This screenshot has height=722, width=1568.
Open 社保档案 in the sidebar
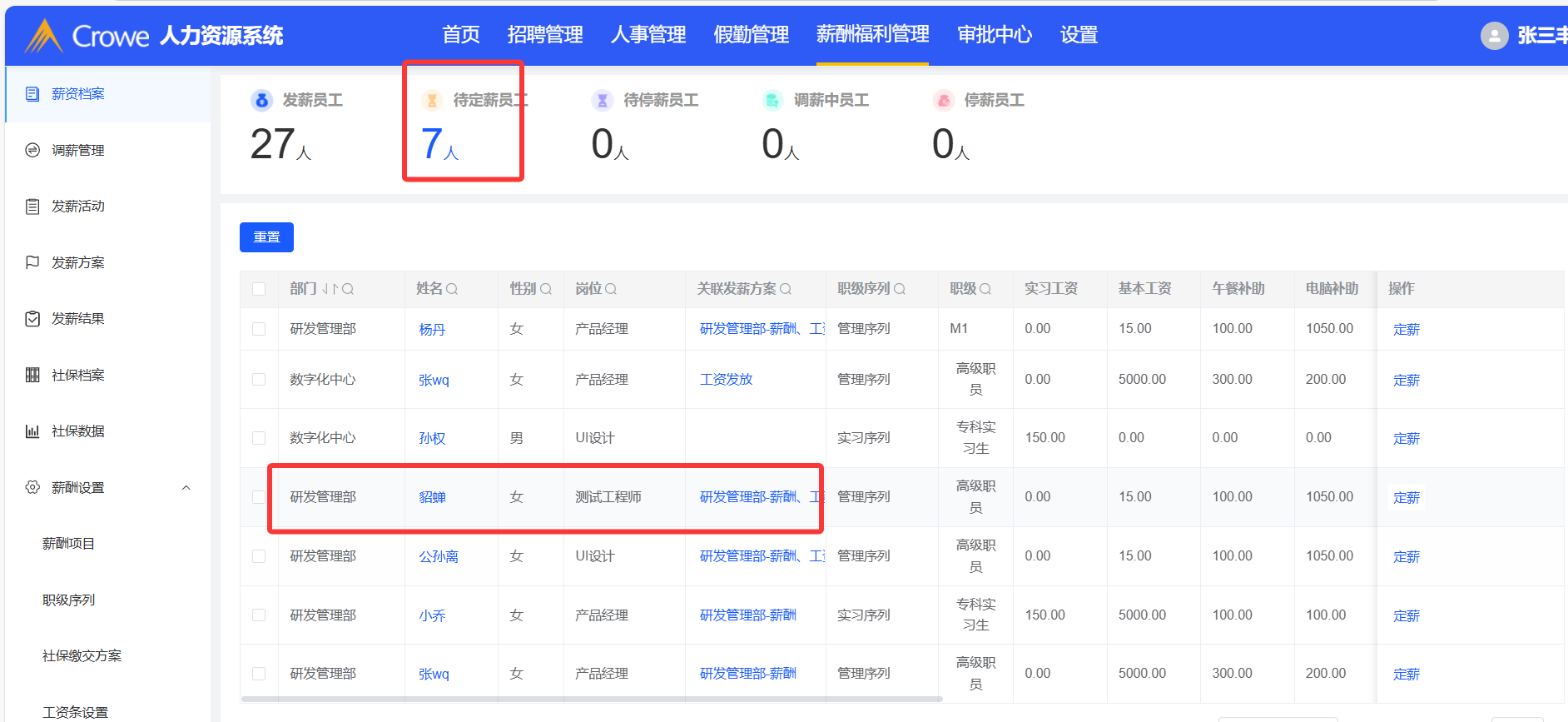77,376
